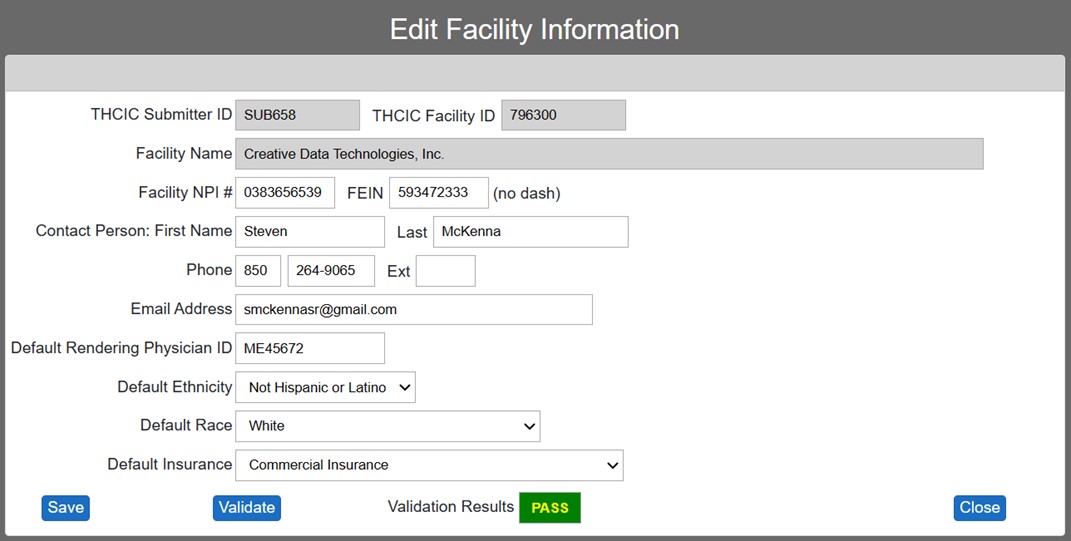Click the green PASS validation indicator
Image resolution: width=1071 pixels, height=541 pixels.
[550, 508]
